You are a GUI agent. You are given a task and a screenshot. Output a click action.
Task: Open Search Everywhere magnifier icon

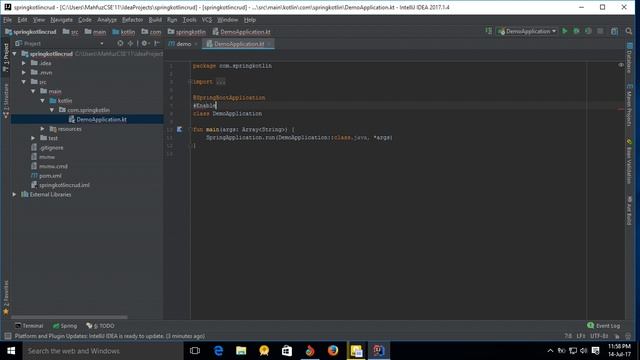pos(629,31)
